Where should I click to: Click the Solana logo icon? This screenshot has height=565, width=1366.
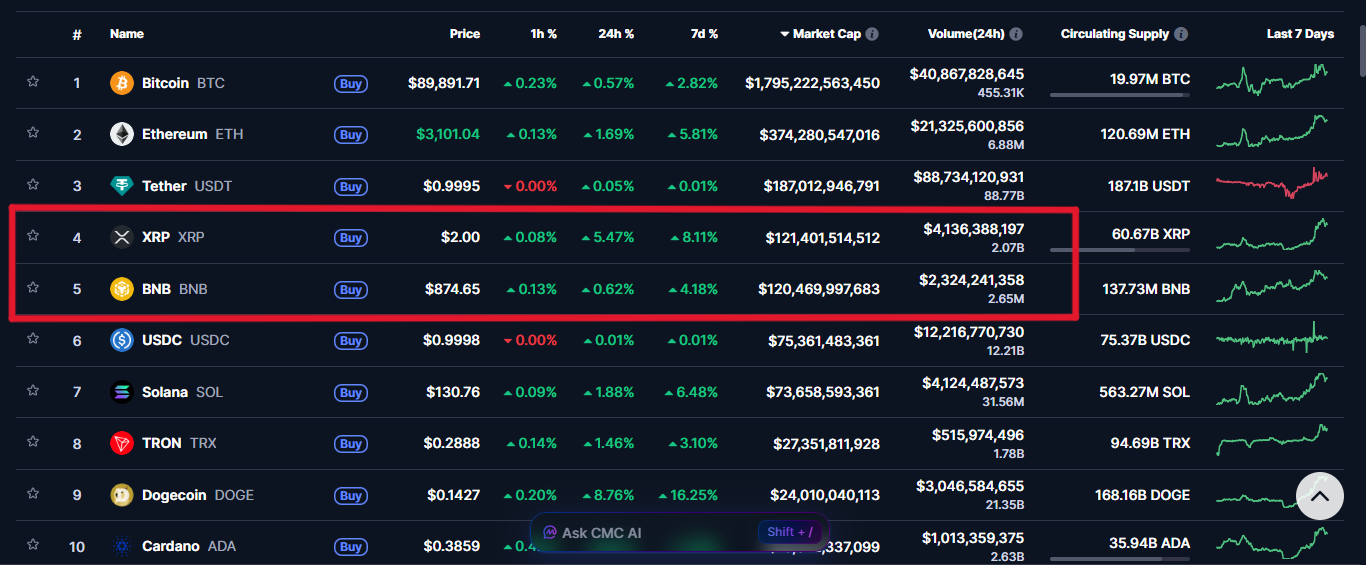(121, 392)
